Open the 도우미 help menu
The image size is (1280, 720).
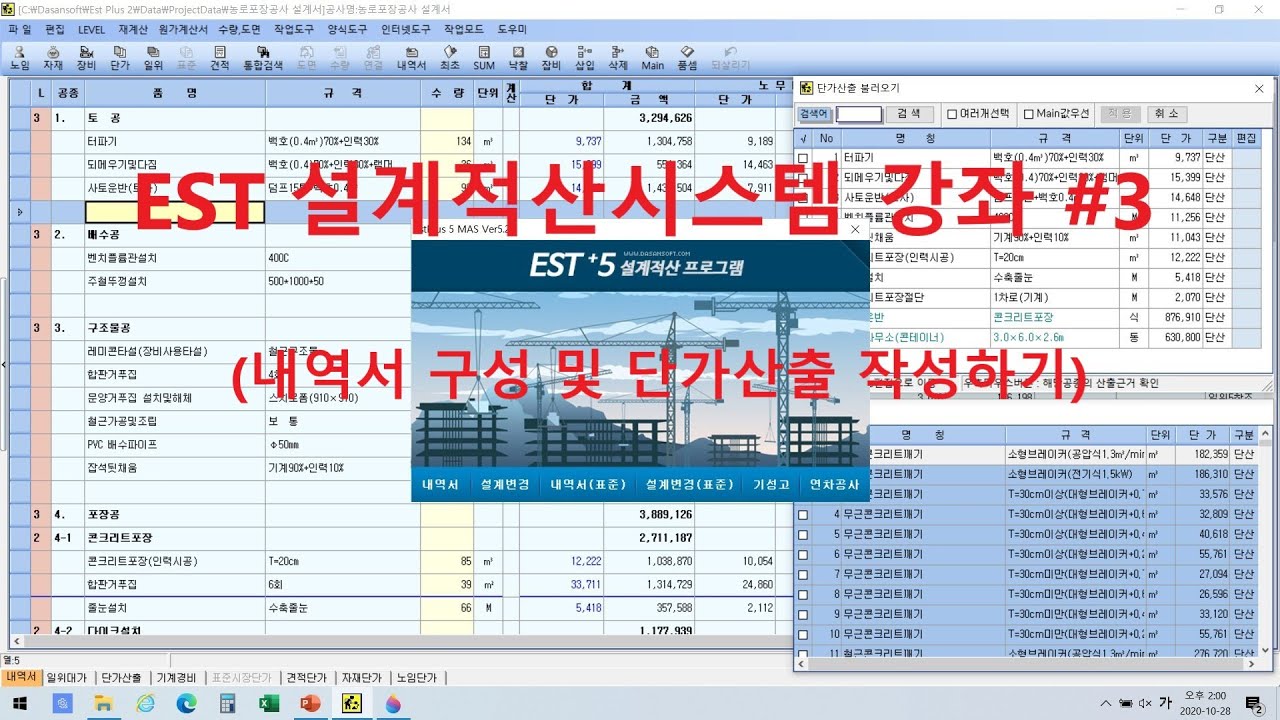512,29
